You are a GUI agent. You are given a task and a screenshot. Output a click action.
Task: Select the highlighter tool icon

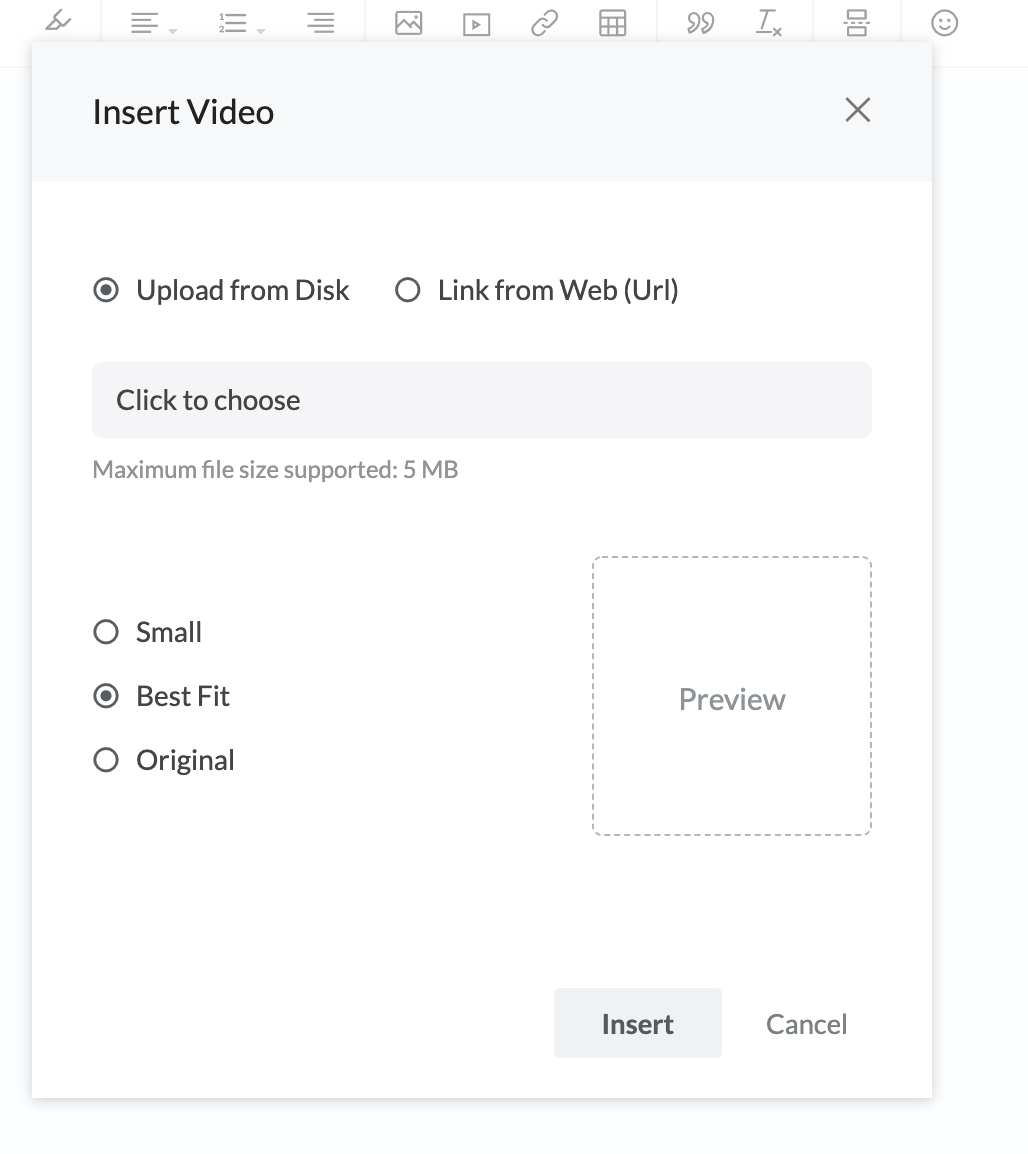pyautogui.click(x=58, y=21)
